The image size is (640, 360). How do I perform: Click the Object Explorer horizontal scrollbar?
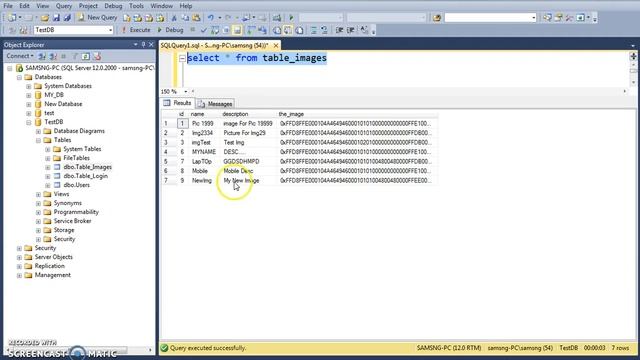pyautogui.click(x=78, y=350)
